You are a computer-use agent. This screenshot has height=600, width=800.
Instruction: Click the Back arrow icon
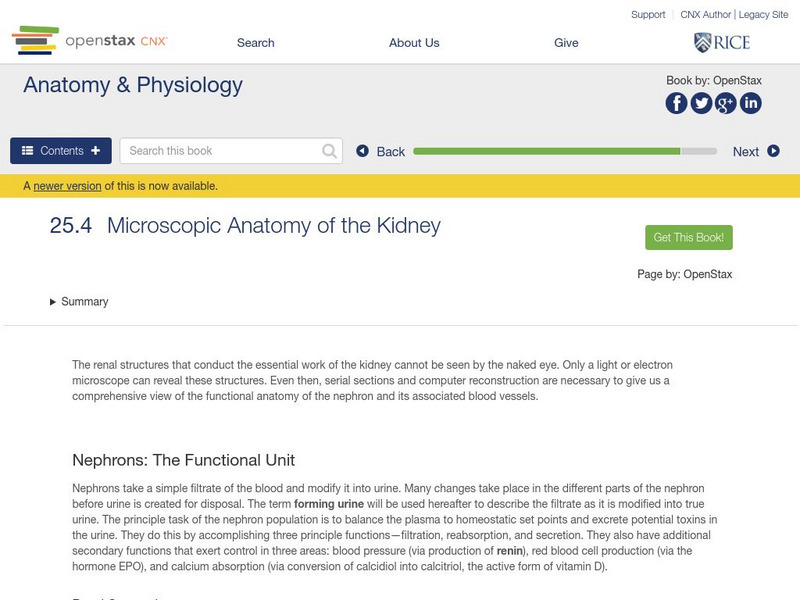coord(363,151)
